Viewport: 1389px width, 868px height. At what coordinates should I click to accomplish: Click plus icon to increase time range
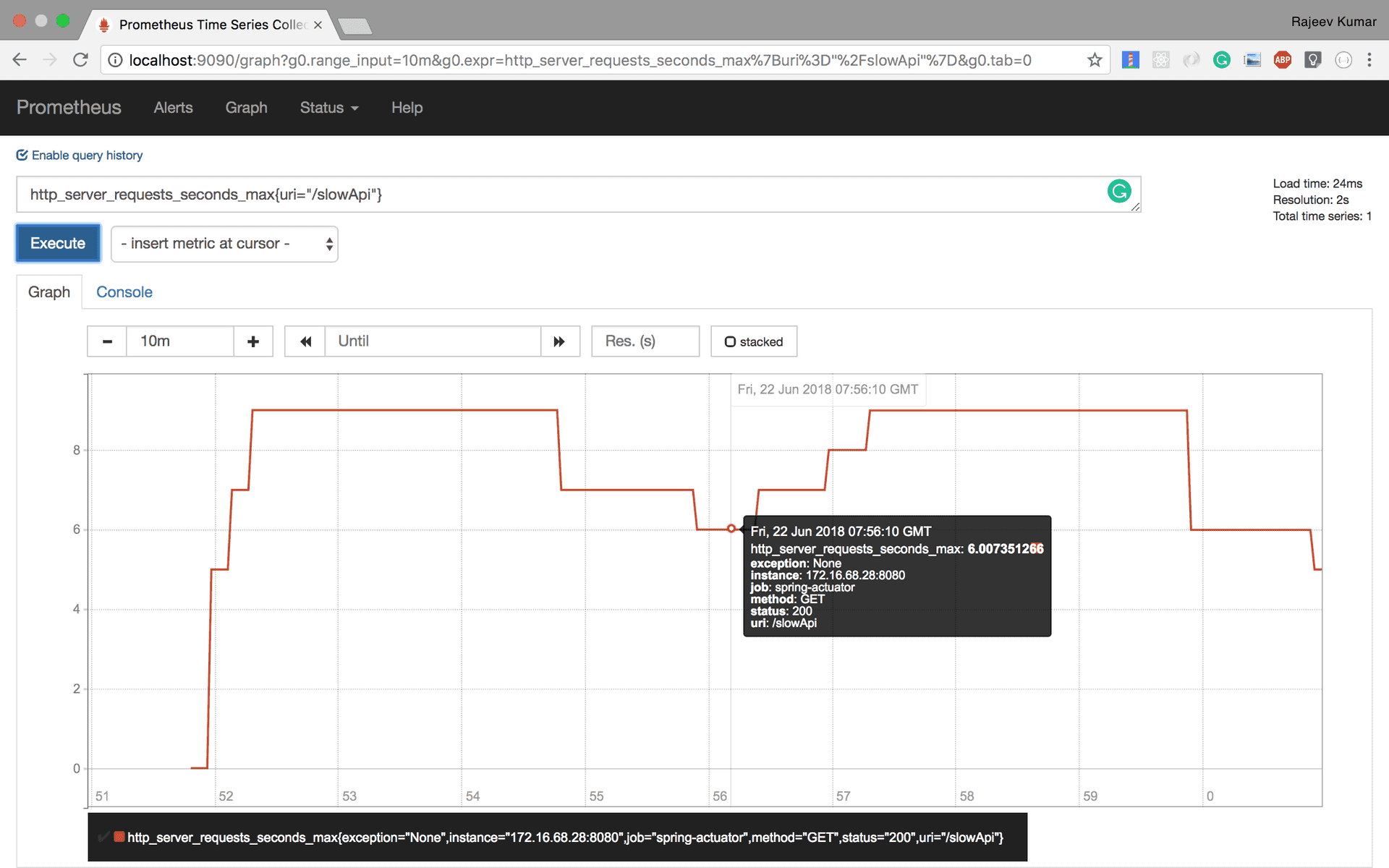tap(253, 341)
